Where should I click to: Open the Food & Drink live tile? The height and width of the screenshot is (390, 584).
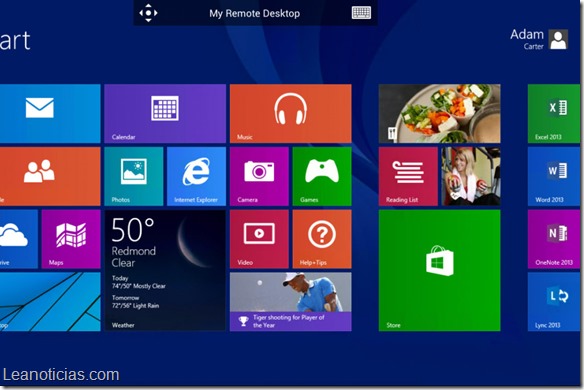439,113
